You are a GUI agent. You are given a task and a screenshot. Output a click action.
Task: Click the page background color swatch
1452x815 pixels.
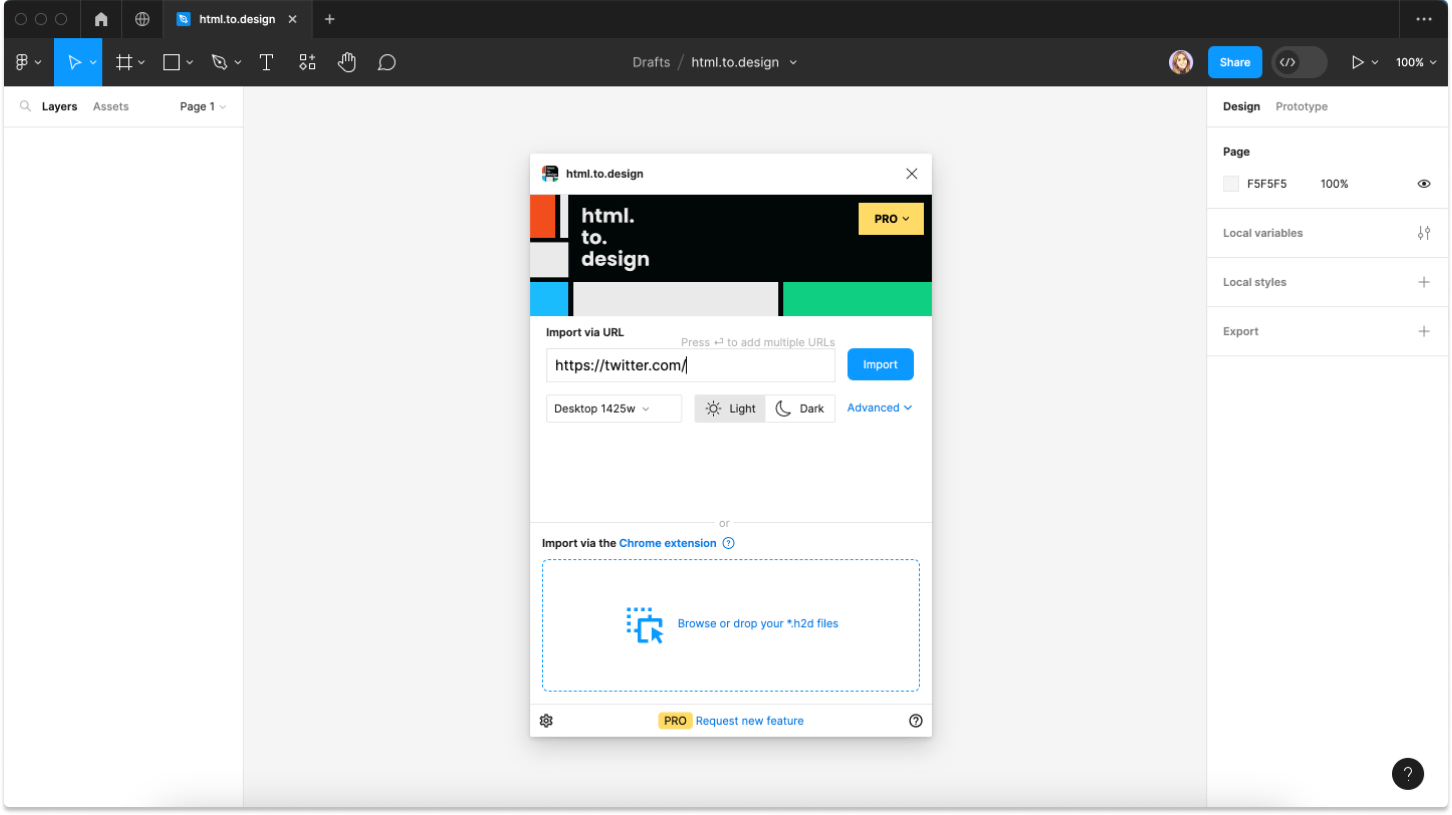[x=1231, y=184]
